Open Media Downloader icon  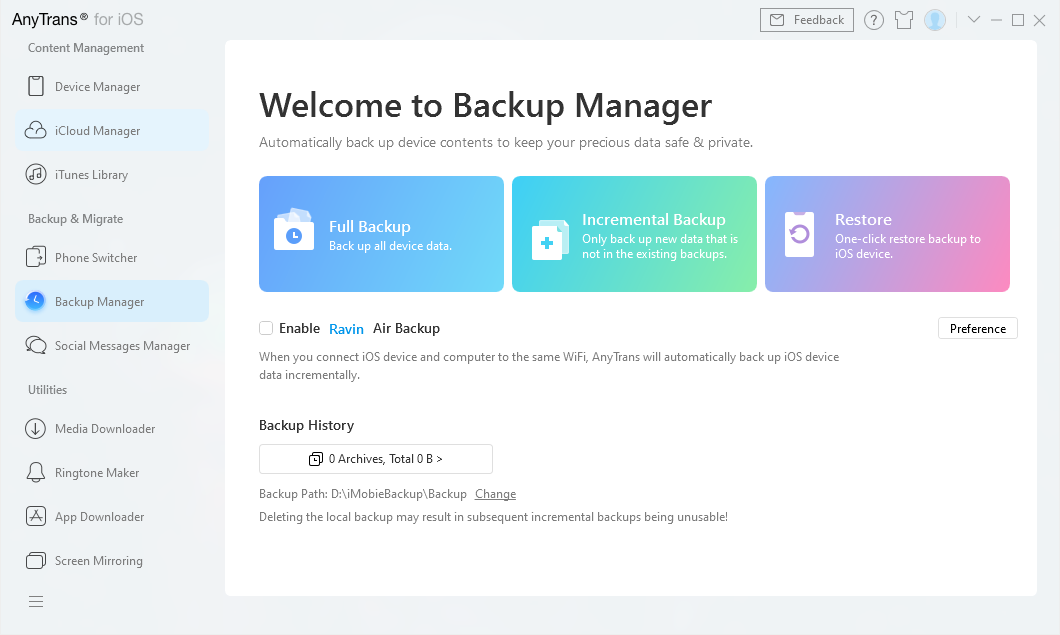[36, 429]
